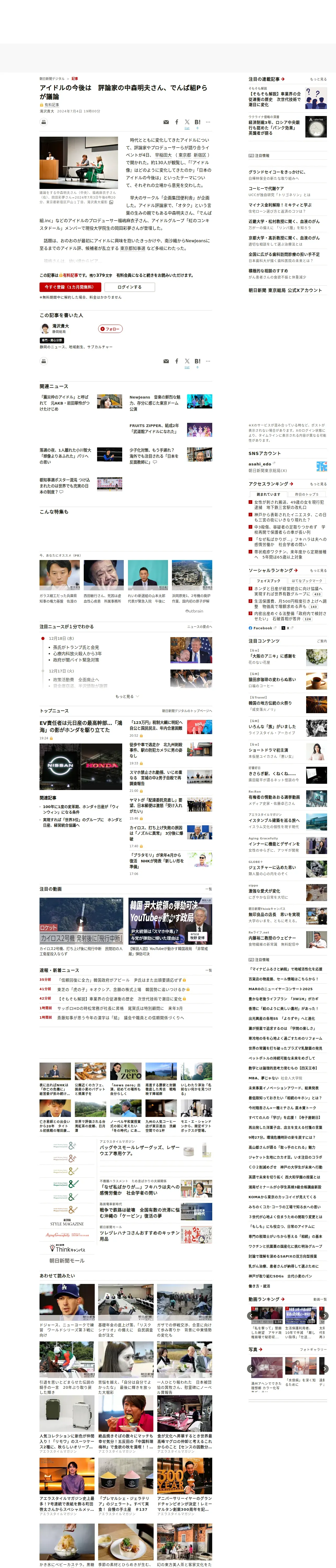Follow the author with the フォロー button

[110, 329]
